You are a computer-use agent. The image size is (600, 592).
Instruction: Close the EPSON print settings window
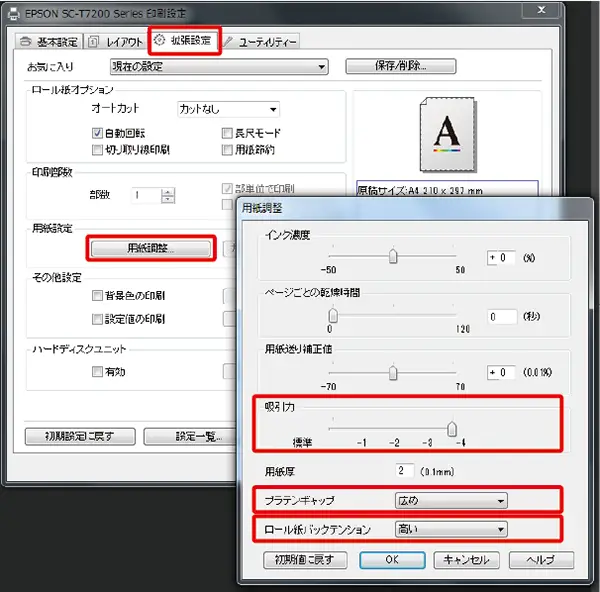pyautogui.click(x=541, y=10)
